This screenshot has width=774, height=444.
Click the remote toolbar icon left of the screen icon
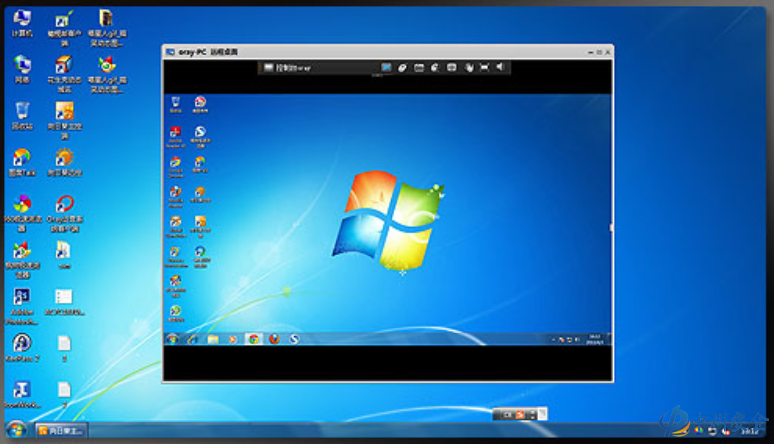point(435,68)
